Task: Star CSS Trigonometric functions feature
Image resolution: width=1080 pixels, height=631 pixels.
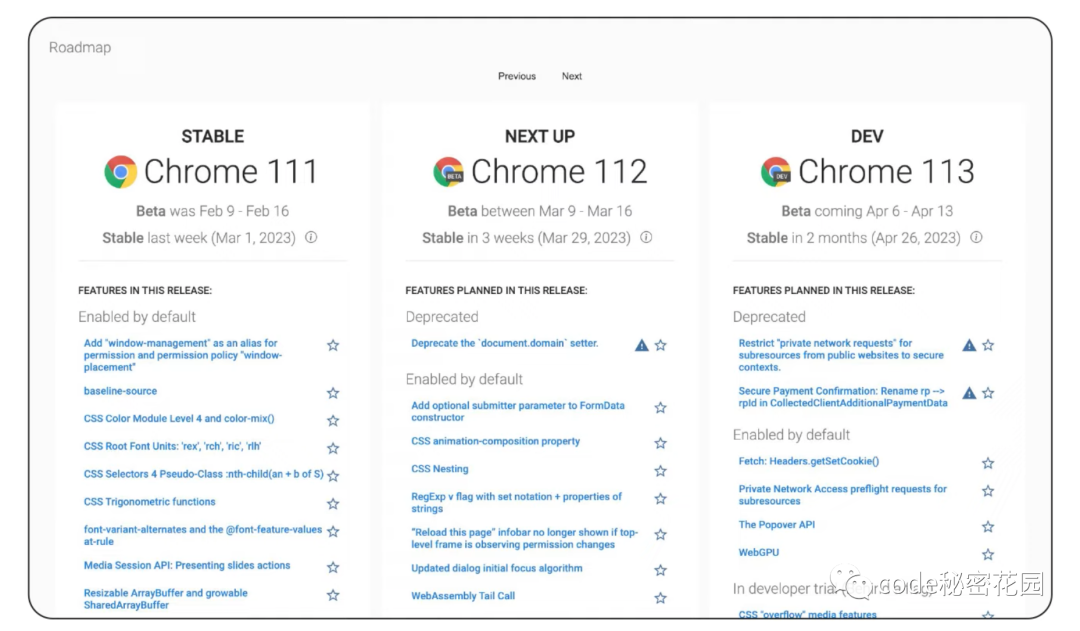Action: pos(333,504)
